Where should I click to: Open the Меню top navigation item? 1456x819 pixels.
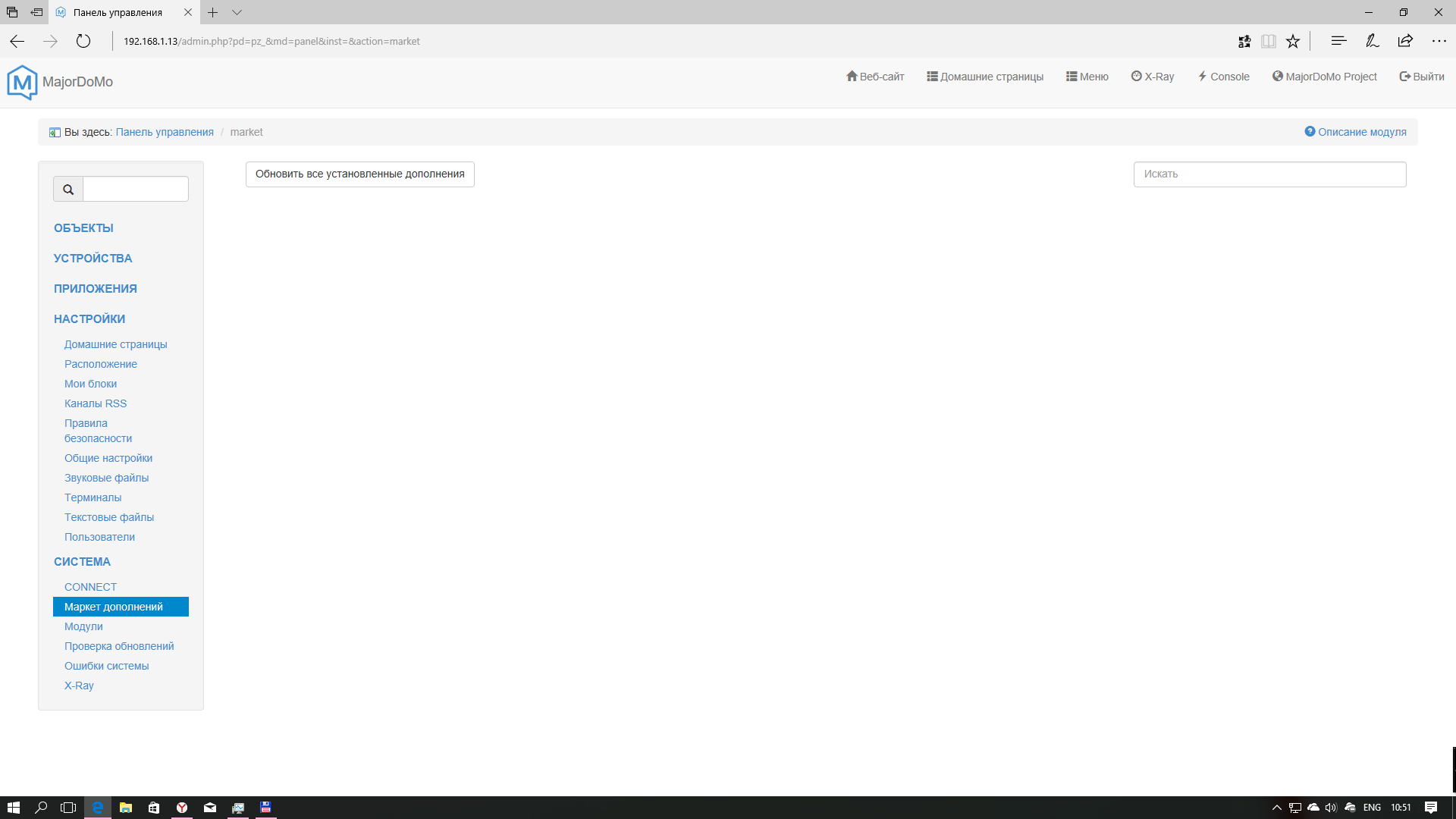1087,77
